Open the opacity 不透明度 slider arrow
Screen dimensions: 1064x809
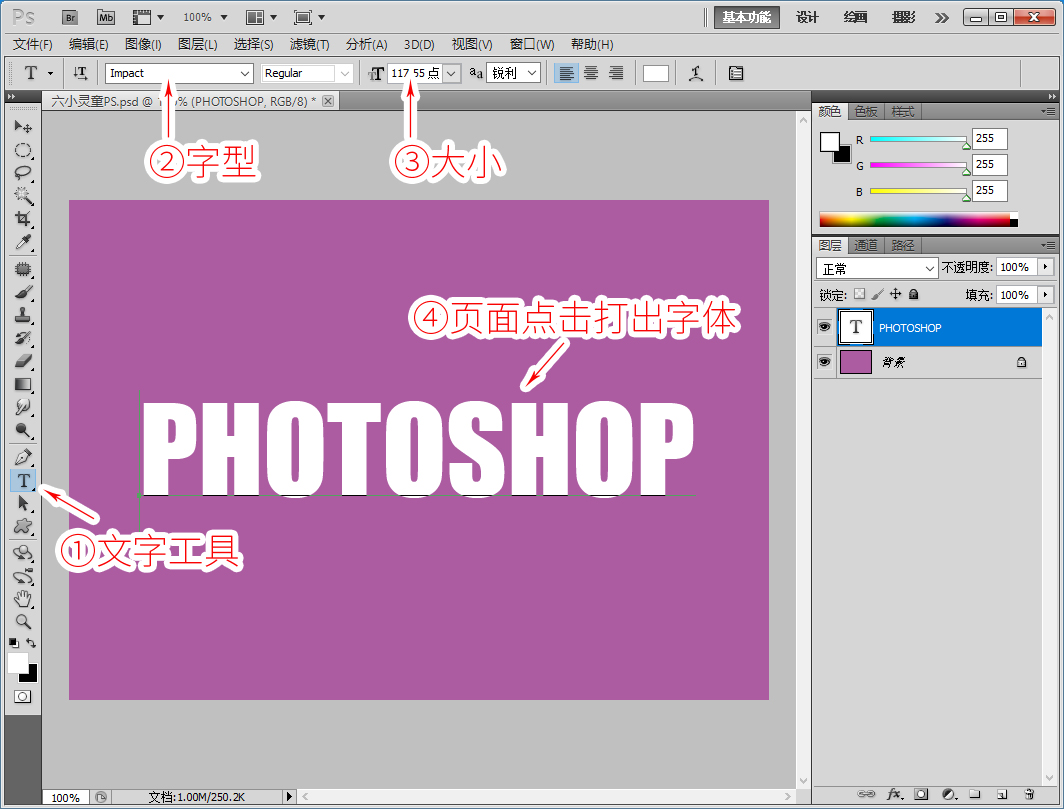[x=1046, y=267]
